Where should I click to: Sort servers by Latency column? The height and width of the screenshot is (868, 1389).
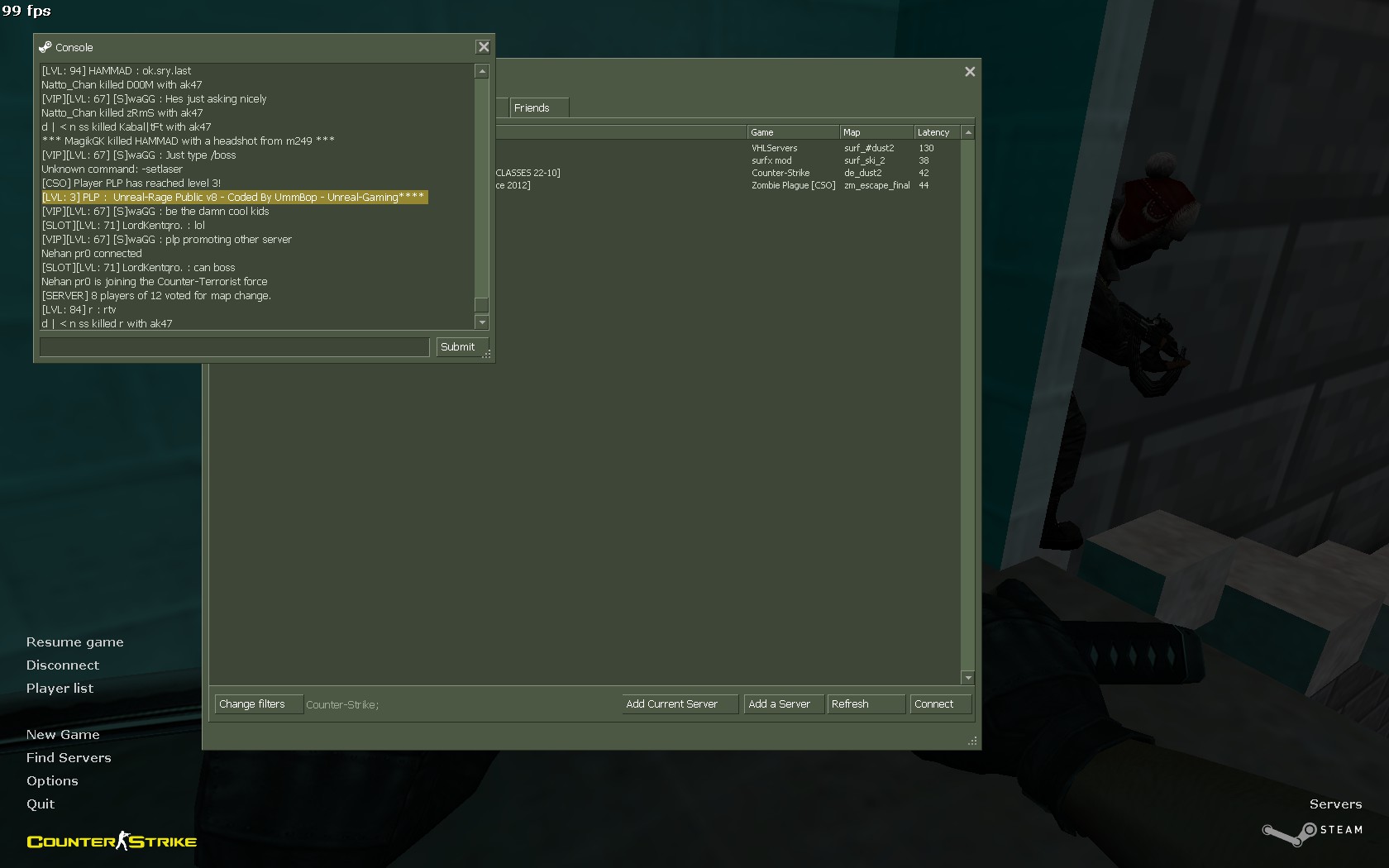[934, 132]
